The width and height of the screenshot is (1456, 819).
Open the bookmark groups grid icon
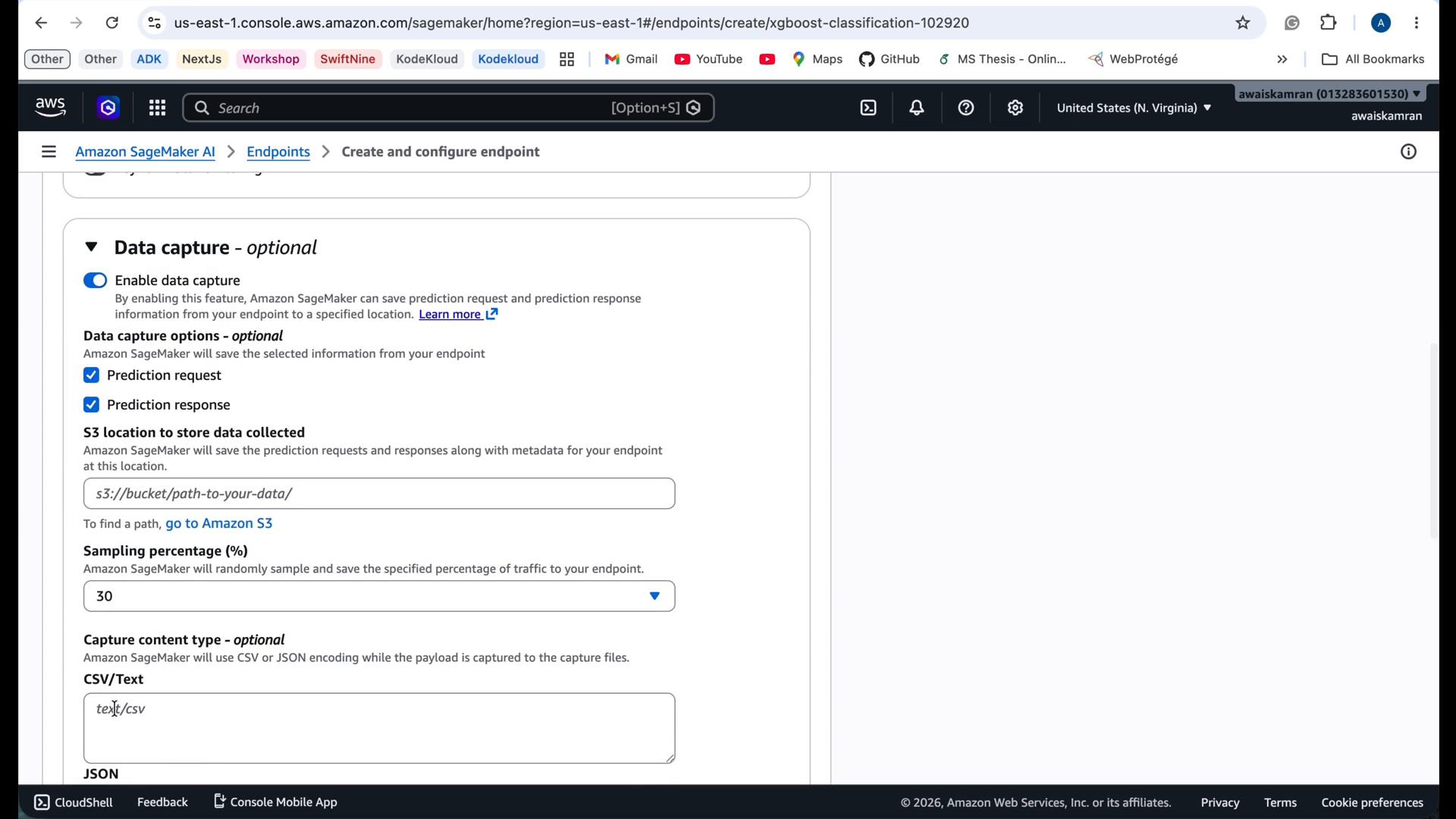click(567, 59)
